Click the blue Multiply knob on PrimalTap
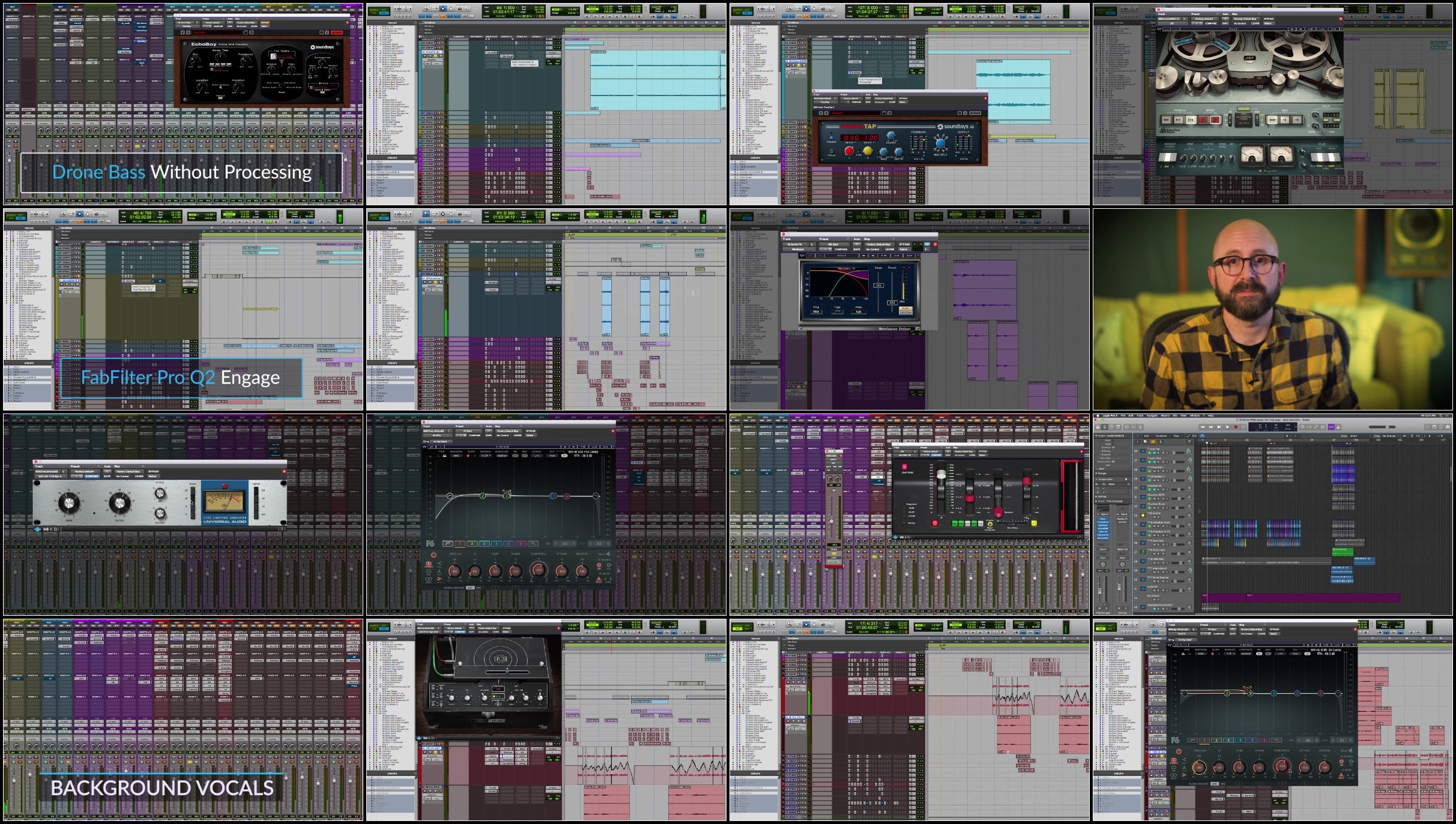Image resolution: width=1456 pixels, height=824 pixels. coord(940,143)
